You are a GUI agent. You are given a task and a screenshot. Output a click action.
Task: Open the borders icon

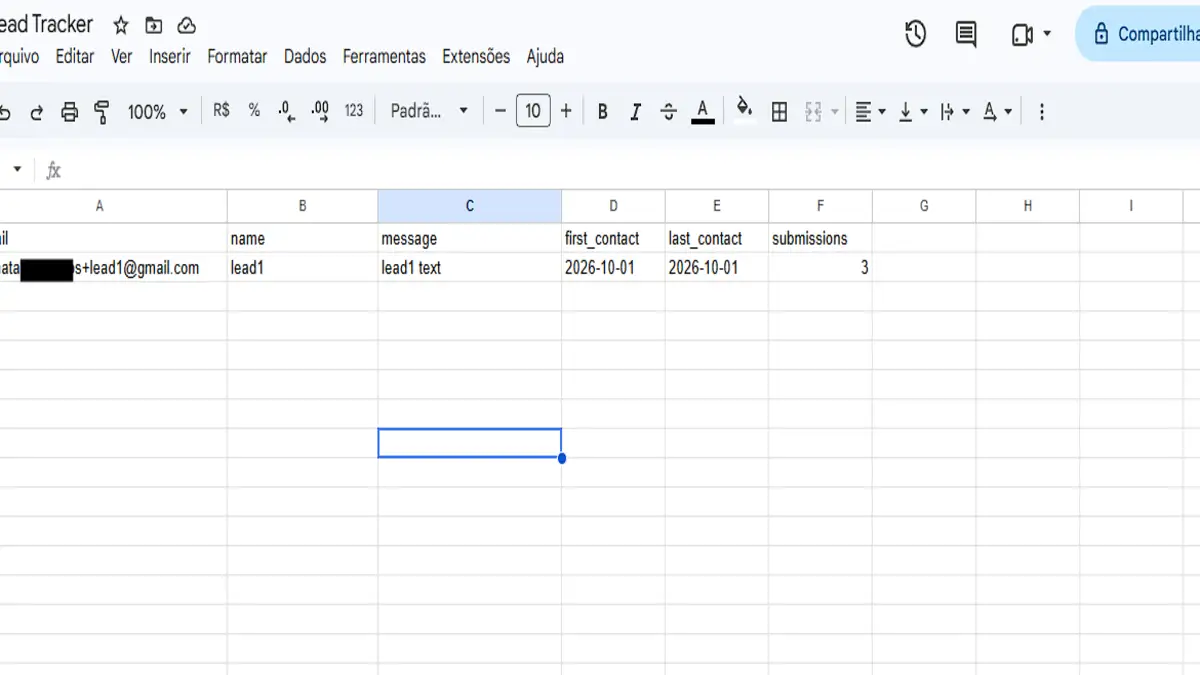(x=779, y=112)
